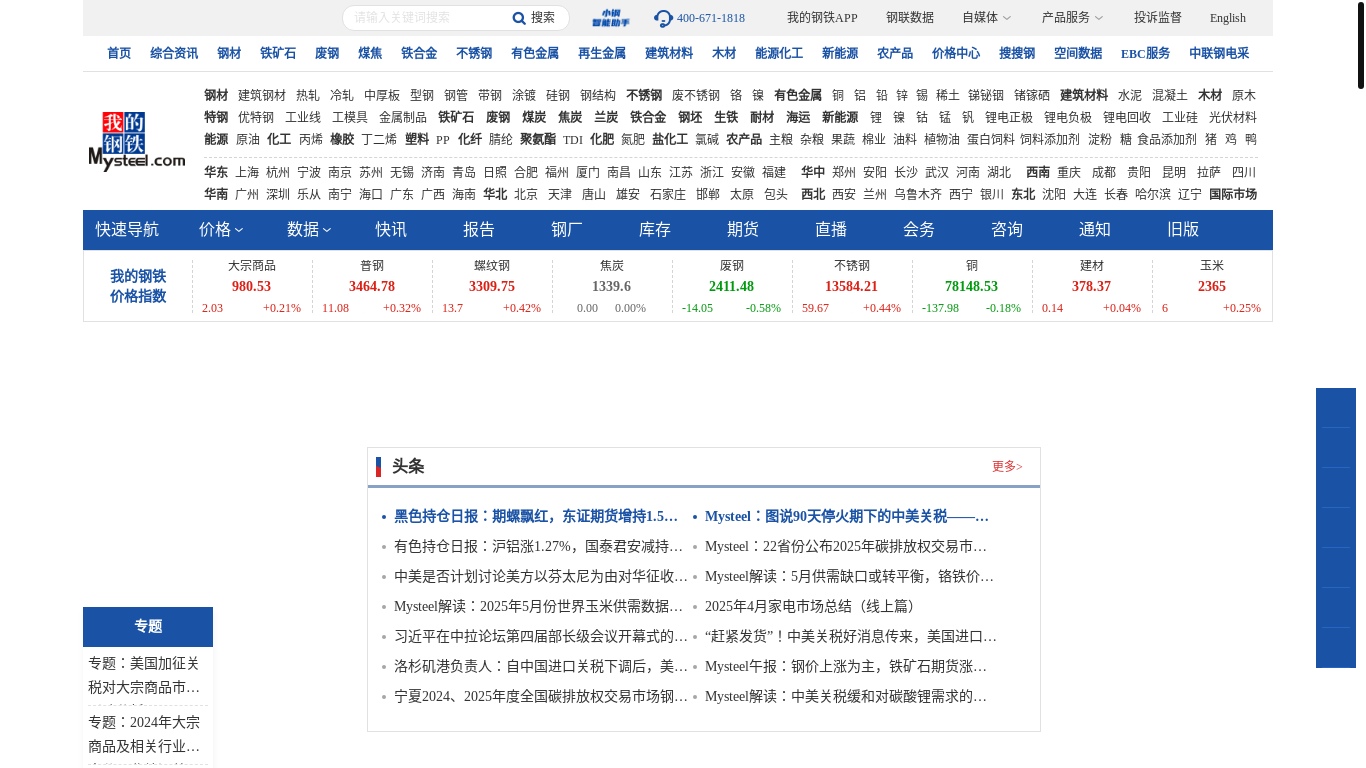
Task: Click the 头条 section color marker icon
Action: pos(378,467)
